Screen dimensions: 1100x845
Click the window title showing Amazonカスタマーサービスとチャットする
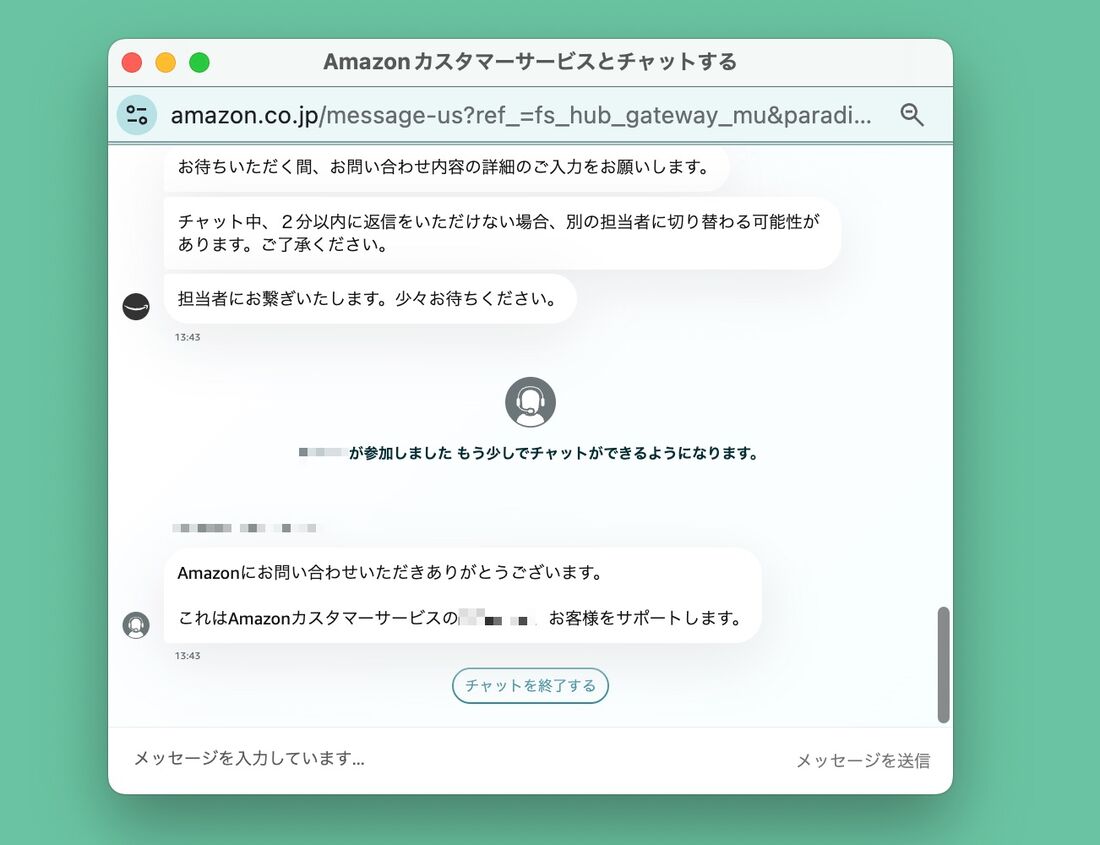[530, 61]
